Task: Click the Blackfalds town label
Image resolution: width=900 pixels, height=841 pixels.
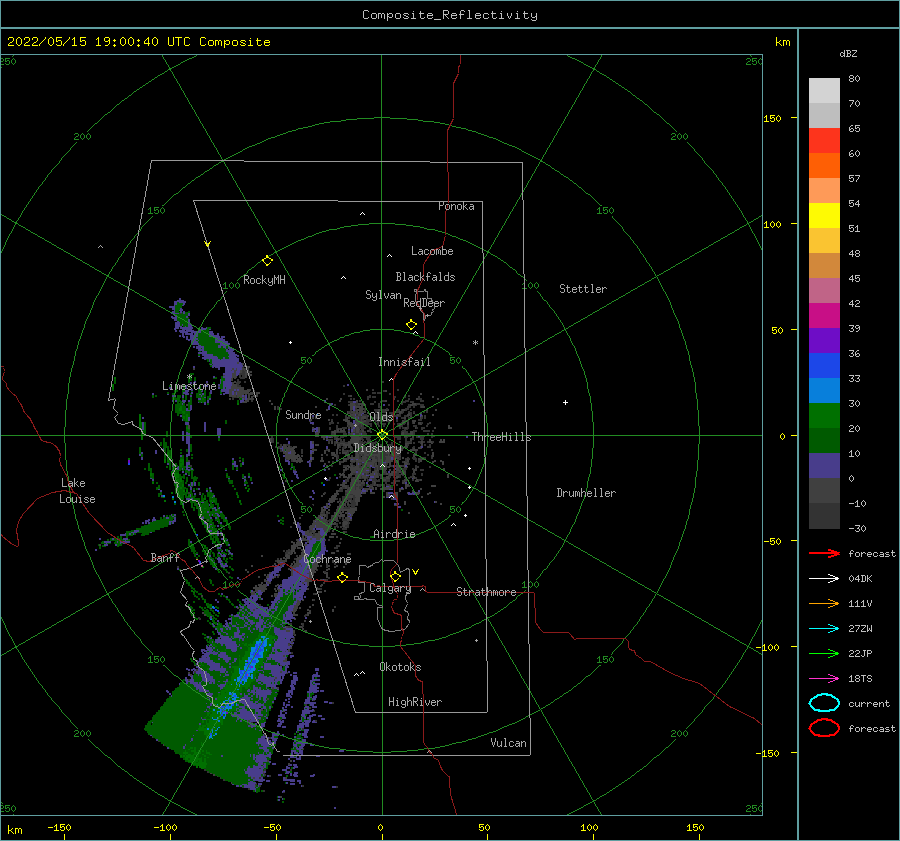Action: click(425, 277)
